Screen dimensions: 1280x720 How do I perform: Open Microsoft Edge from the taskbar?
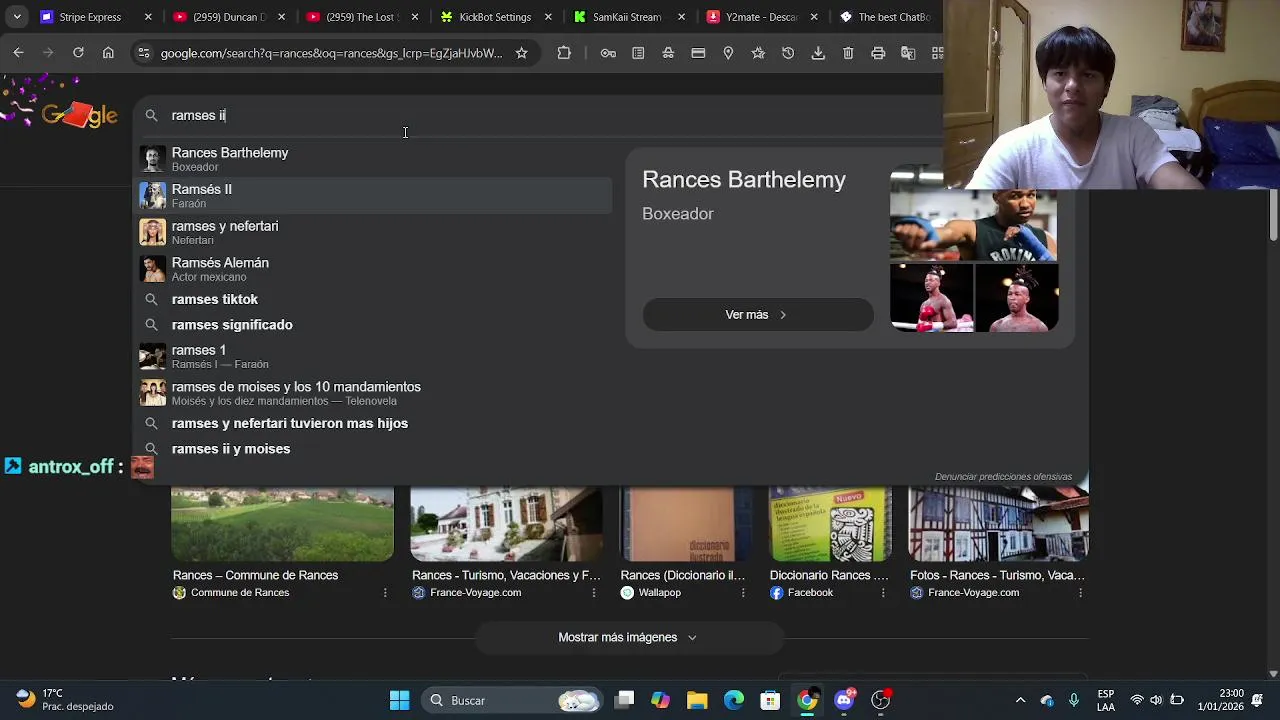tap(734, 700)
